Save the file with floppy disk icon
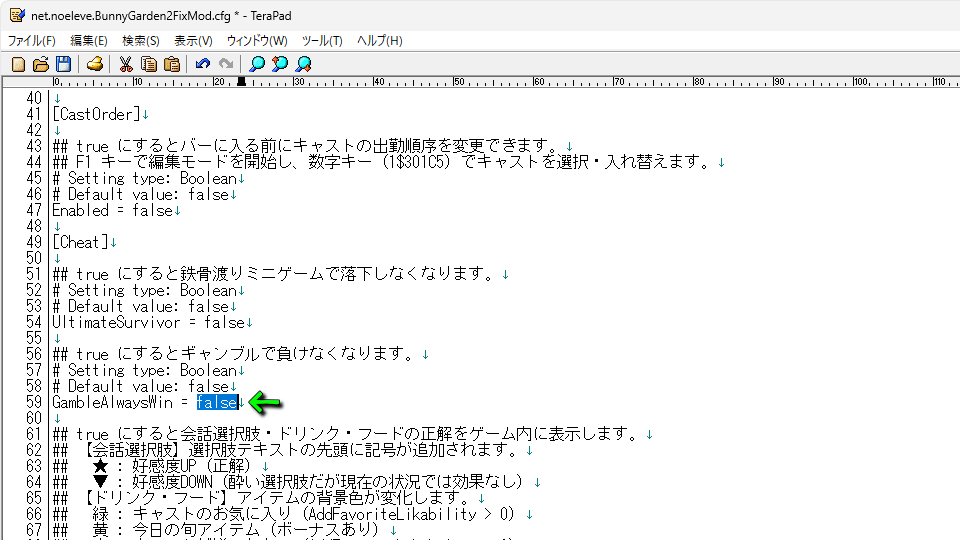The image size is (960, 540). click(63, 64)
